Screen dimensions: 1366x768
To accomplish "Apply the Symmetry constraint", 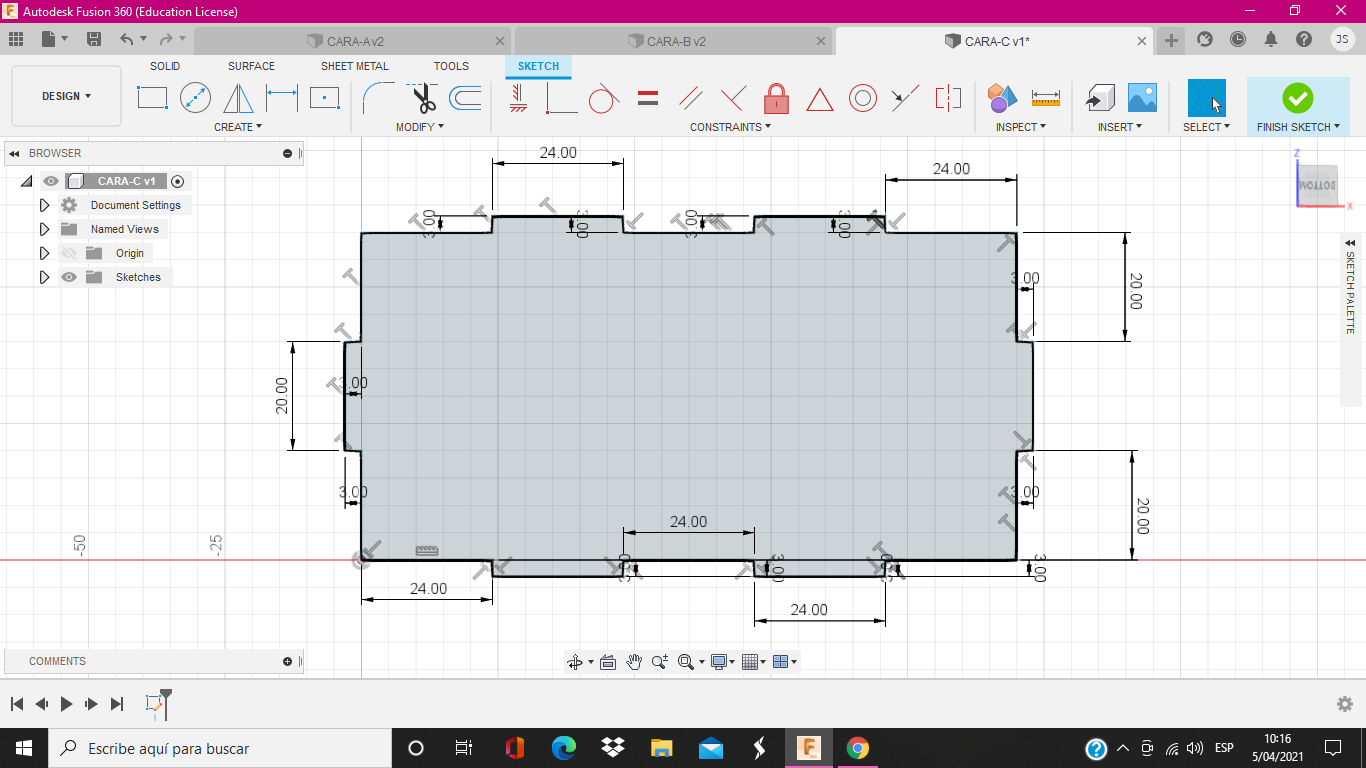I will 948,98.
